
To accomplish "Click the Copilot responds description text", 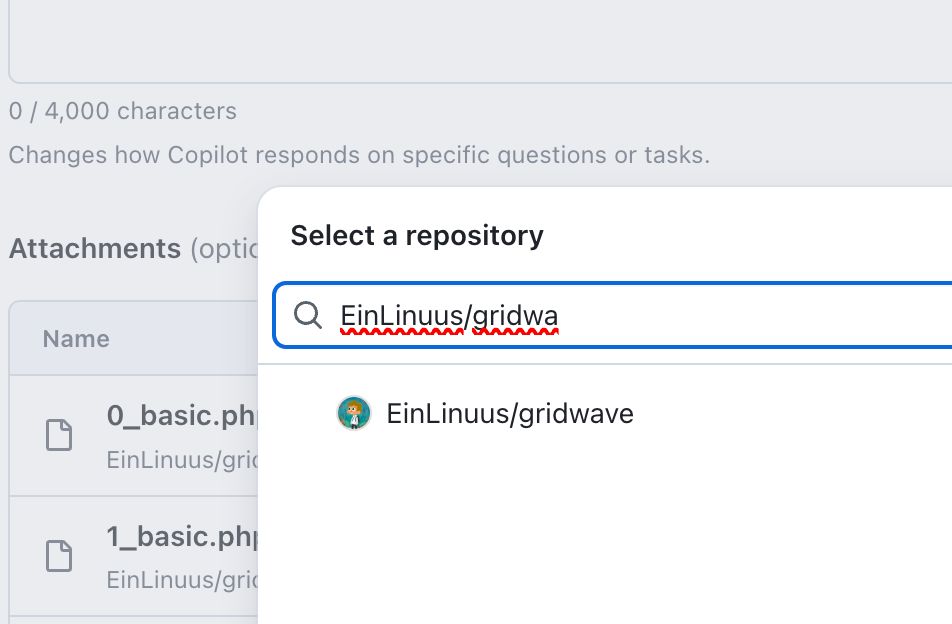I will (359, 155).
